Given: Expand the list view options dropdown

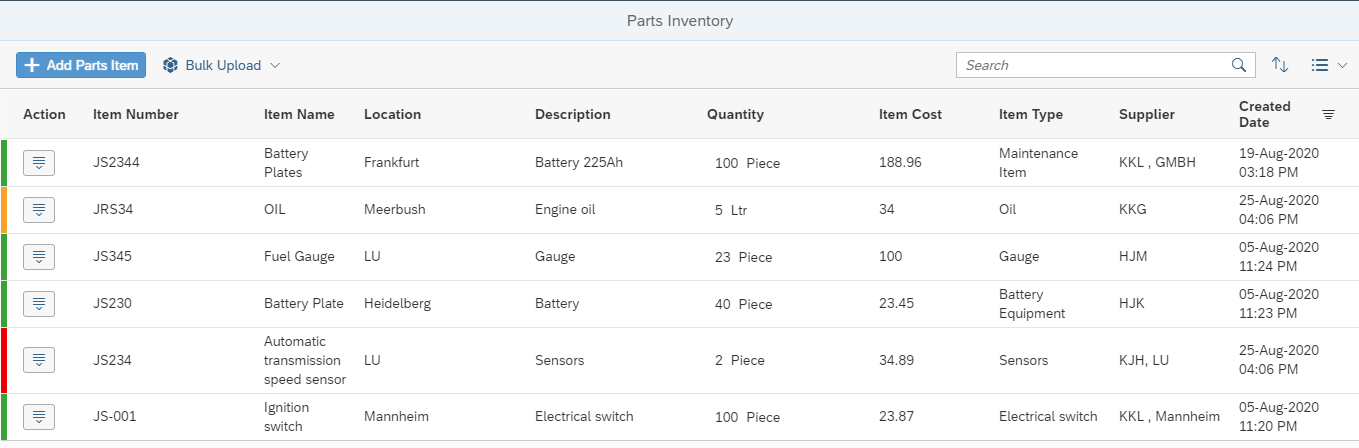Looking at the screenshot, I should (1328, 65).
